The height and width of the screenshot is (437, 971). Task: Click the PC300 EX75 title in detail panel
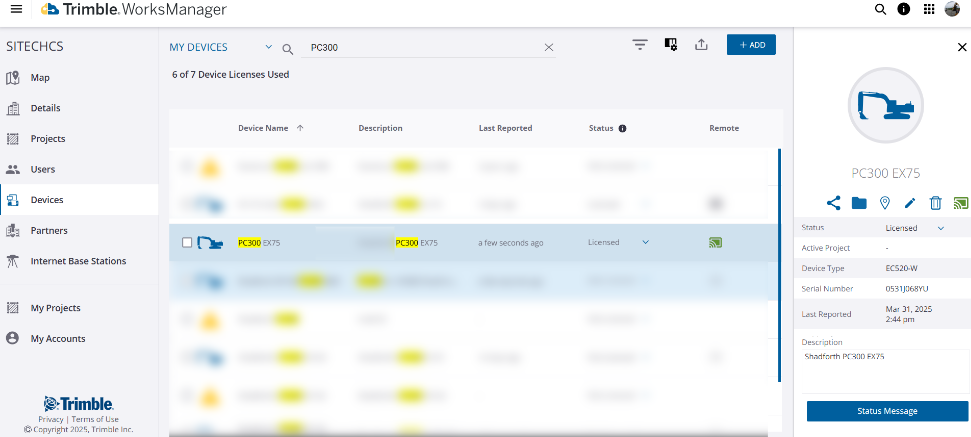click(886, 174)
